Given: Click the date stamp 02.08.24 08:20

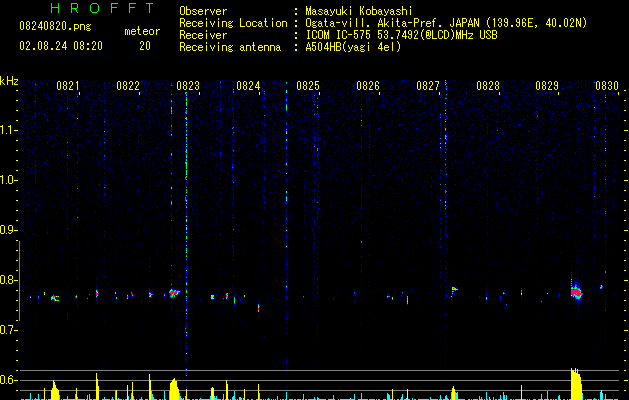Looking at the screenshot, I should [x=61, y=46].
